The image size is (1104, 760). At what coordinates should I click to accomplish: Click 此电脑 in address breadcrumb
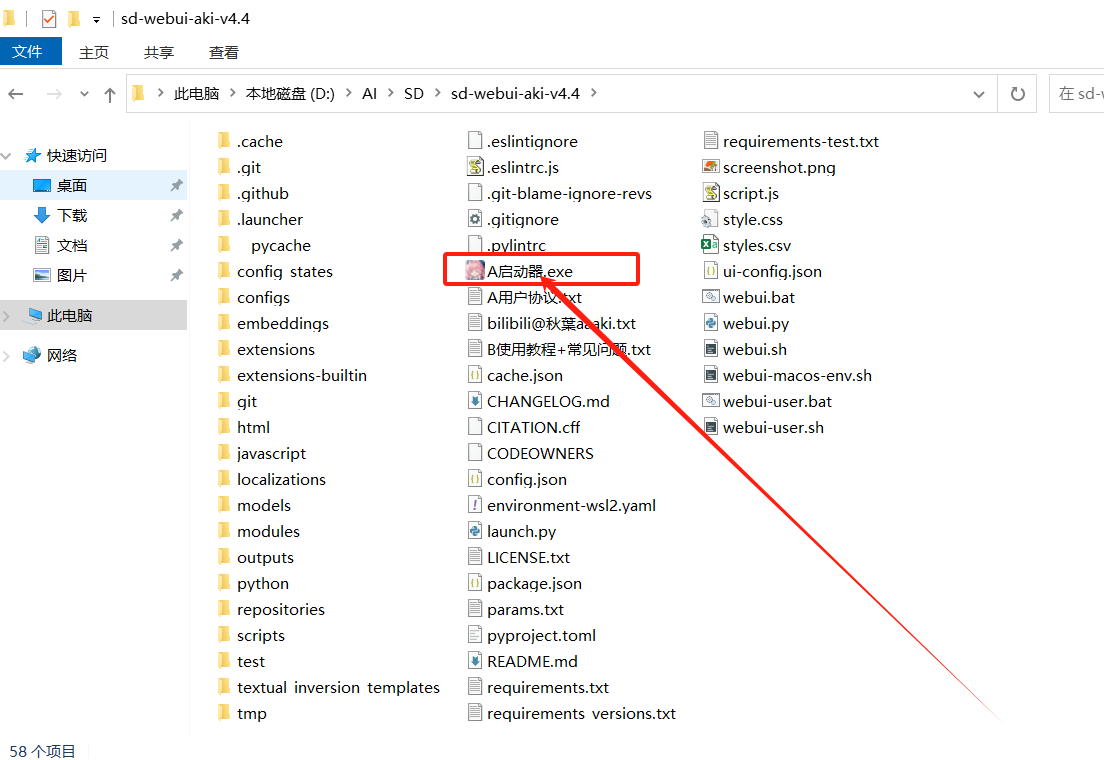196,94
